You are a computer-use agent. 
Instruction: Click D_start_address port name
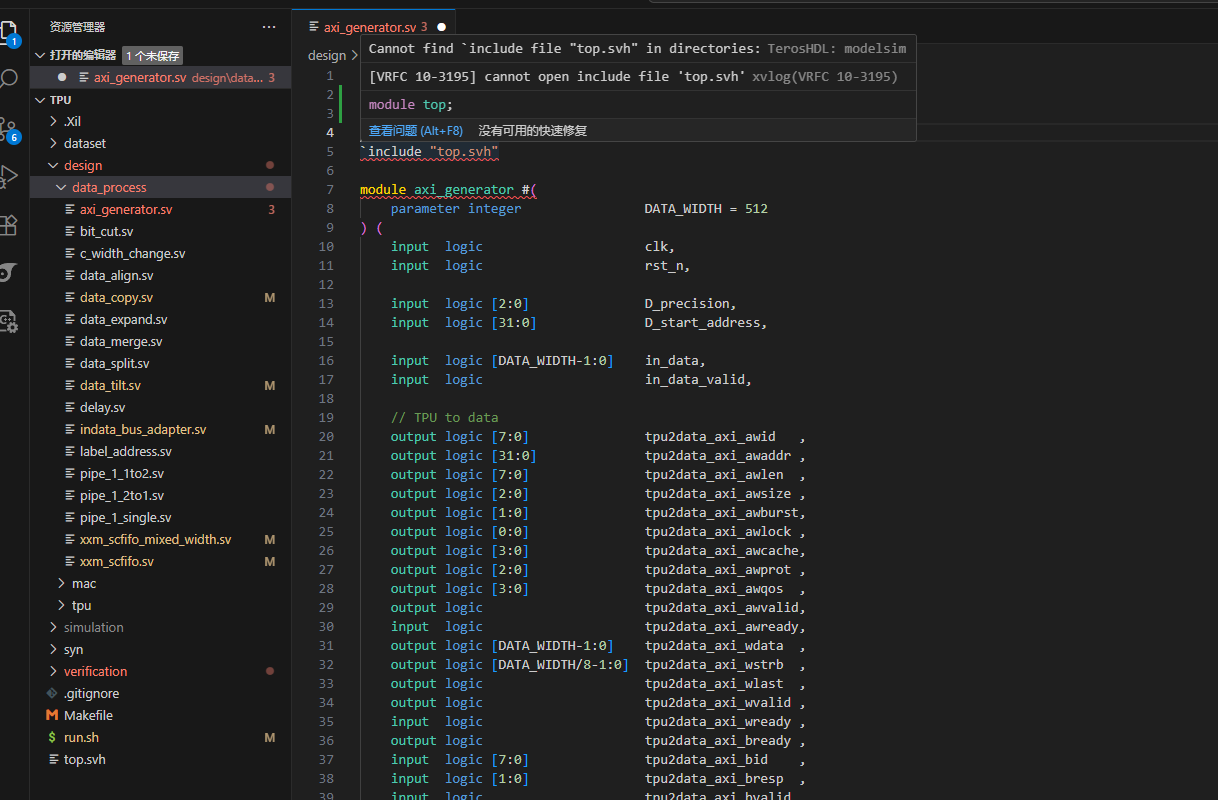point(703,322)
